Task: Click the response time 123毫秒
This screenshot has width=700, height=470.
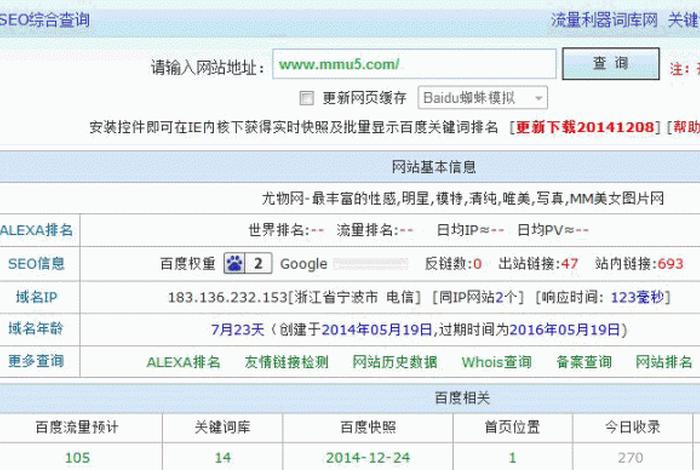Action: coord(638,297)
